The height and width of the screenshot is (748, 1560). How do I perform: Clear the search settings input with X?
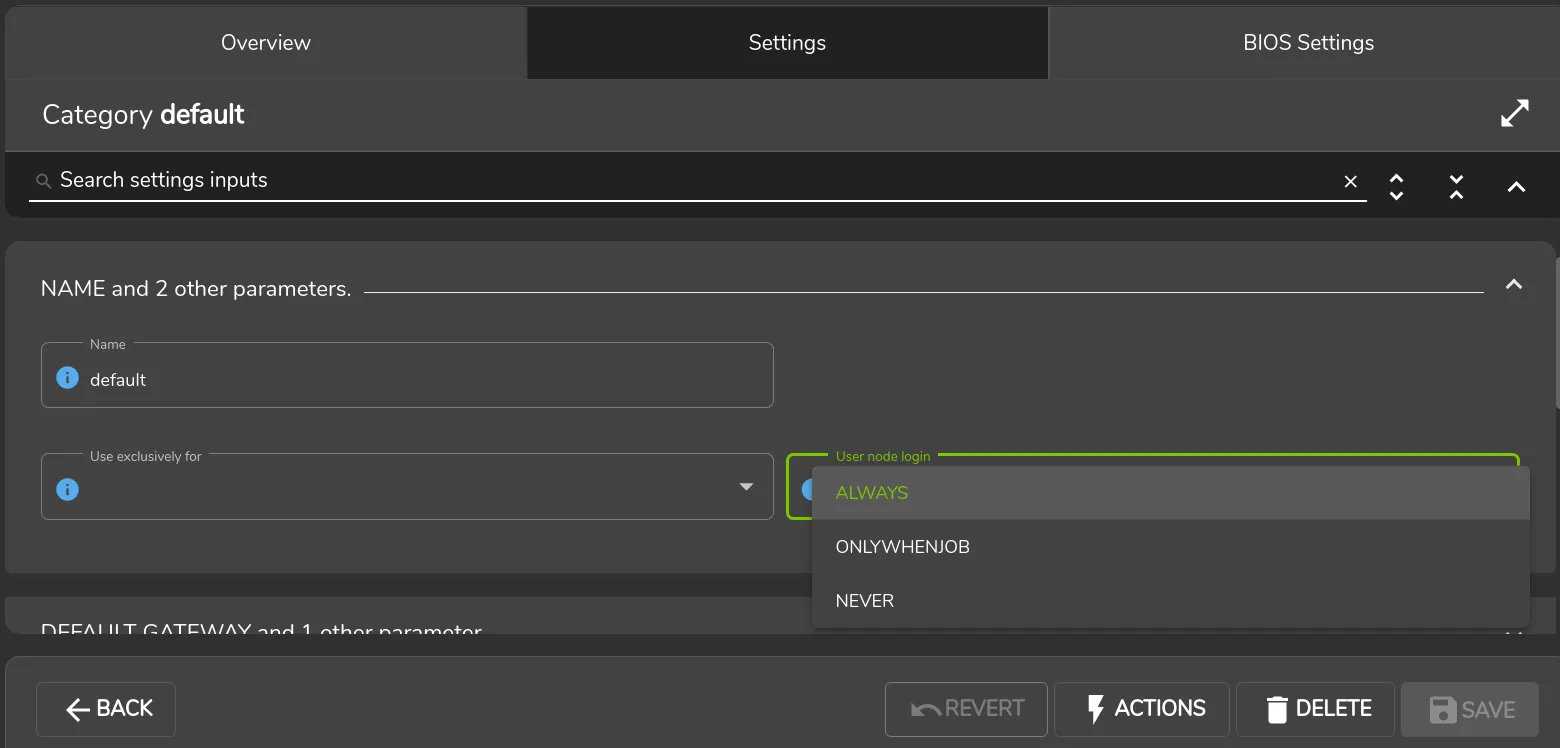click(1350, 181)
